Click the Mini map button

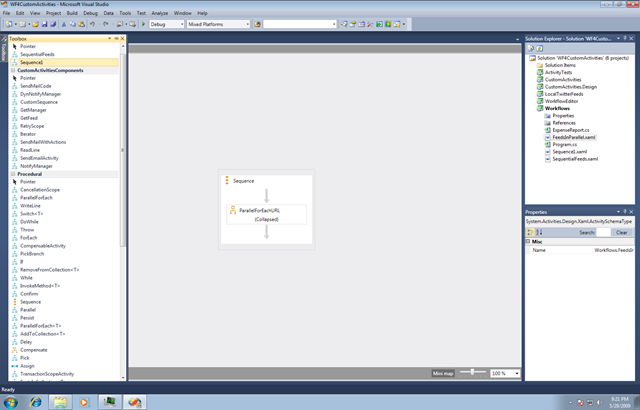(x=443, y=373)
